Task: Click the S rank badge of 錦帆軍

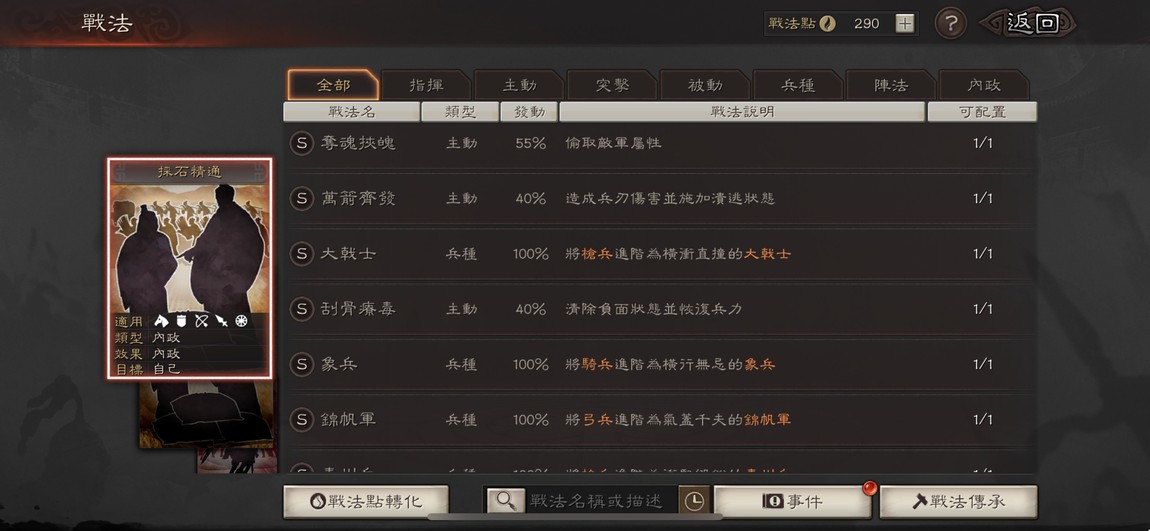Action: [301, 420]
